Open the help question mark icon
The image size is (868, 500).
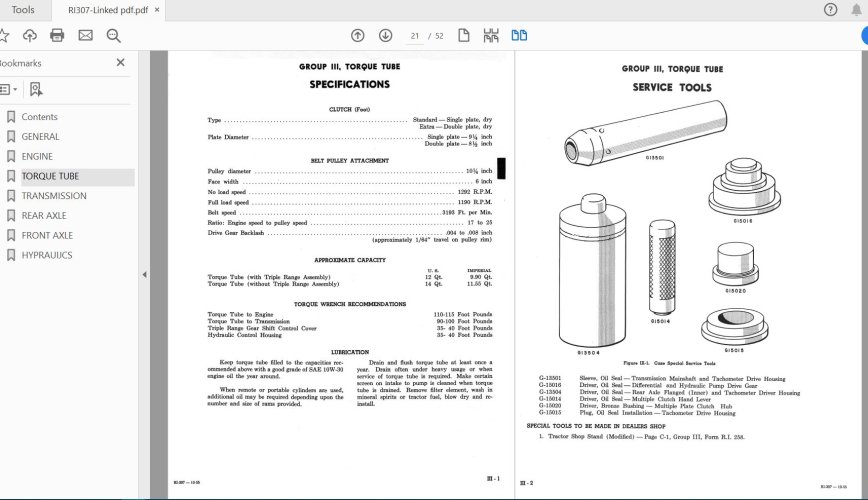[x=830, y=10]
